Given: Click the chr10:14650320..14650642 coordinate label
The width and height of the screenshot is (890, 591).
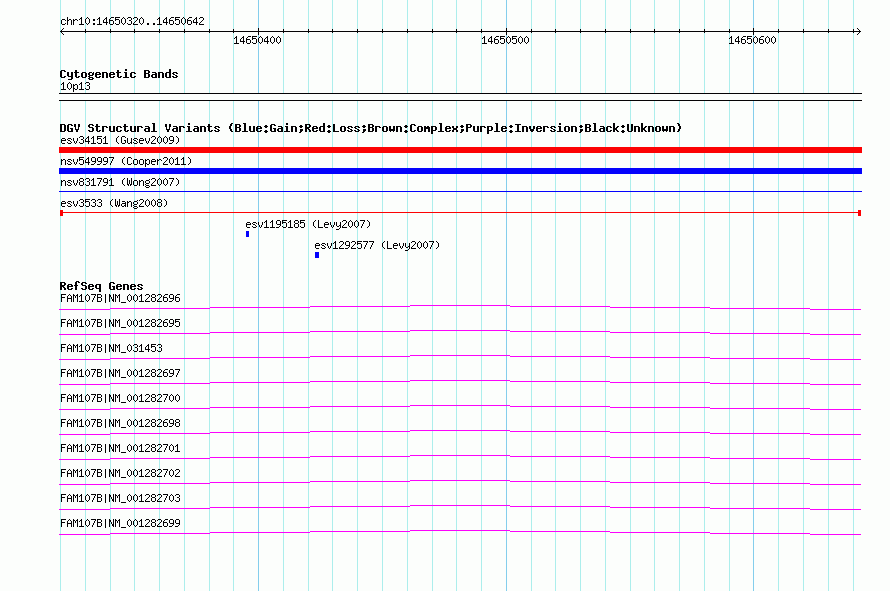Looking at the screenshot, I should click(132, 21).
